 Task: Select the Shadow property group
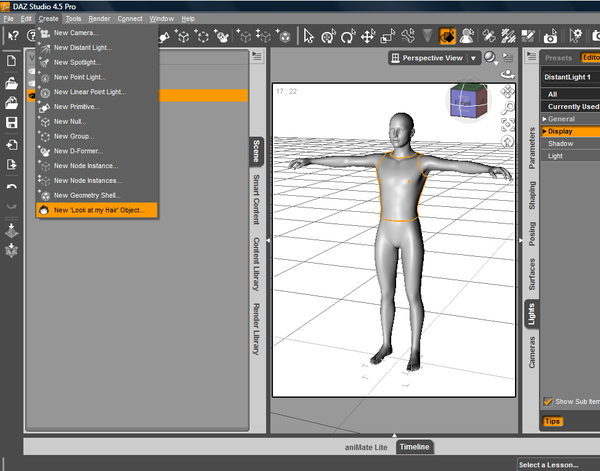[570, 143]
